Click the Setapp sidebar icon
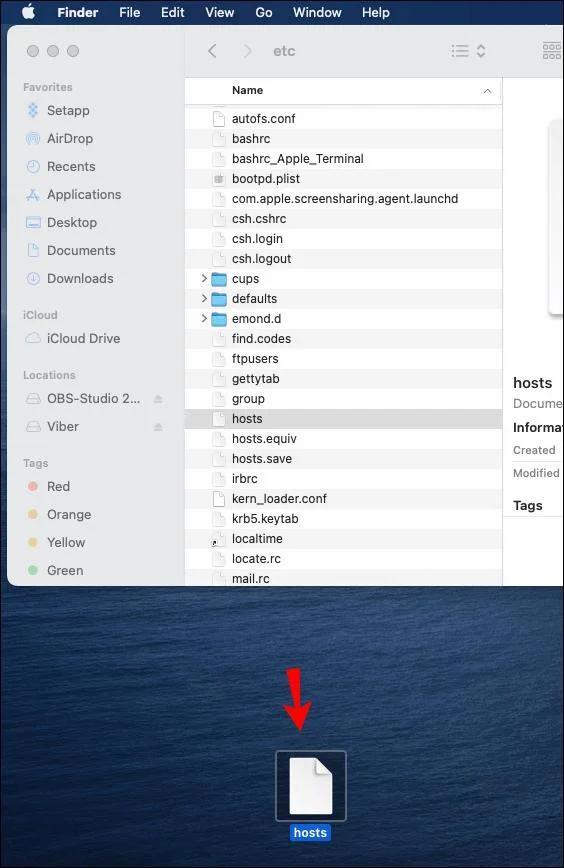564x868 pixels. pos(33,110)
